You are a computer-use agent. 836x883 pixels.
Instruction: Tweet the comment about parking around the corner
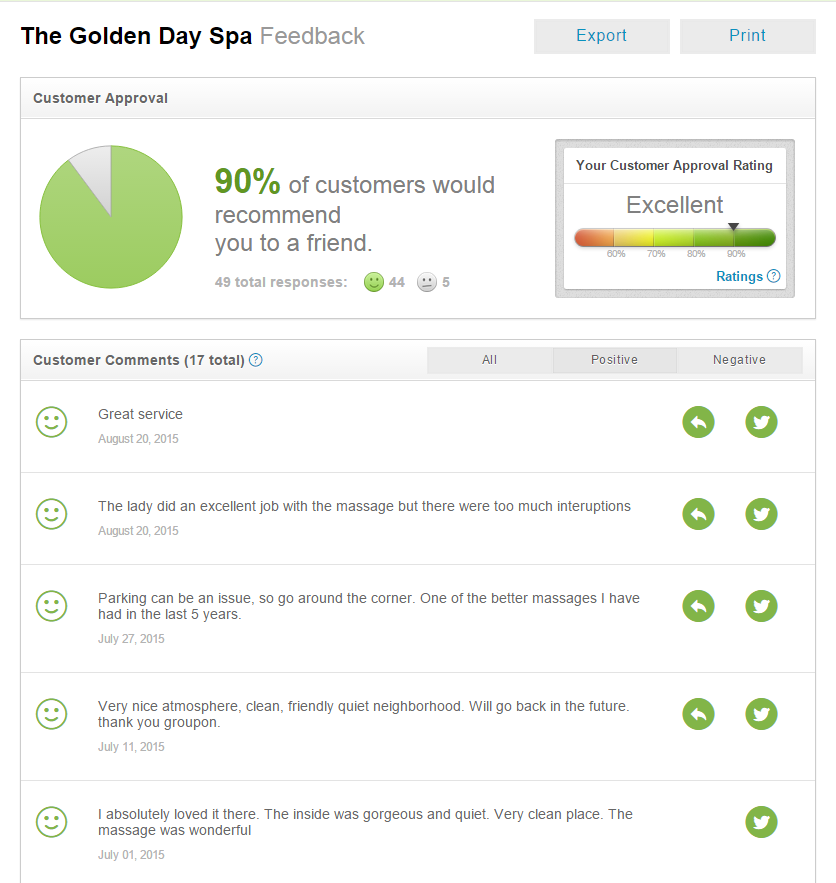pyautogui.click(x=761, y=606)
